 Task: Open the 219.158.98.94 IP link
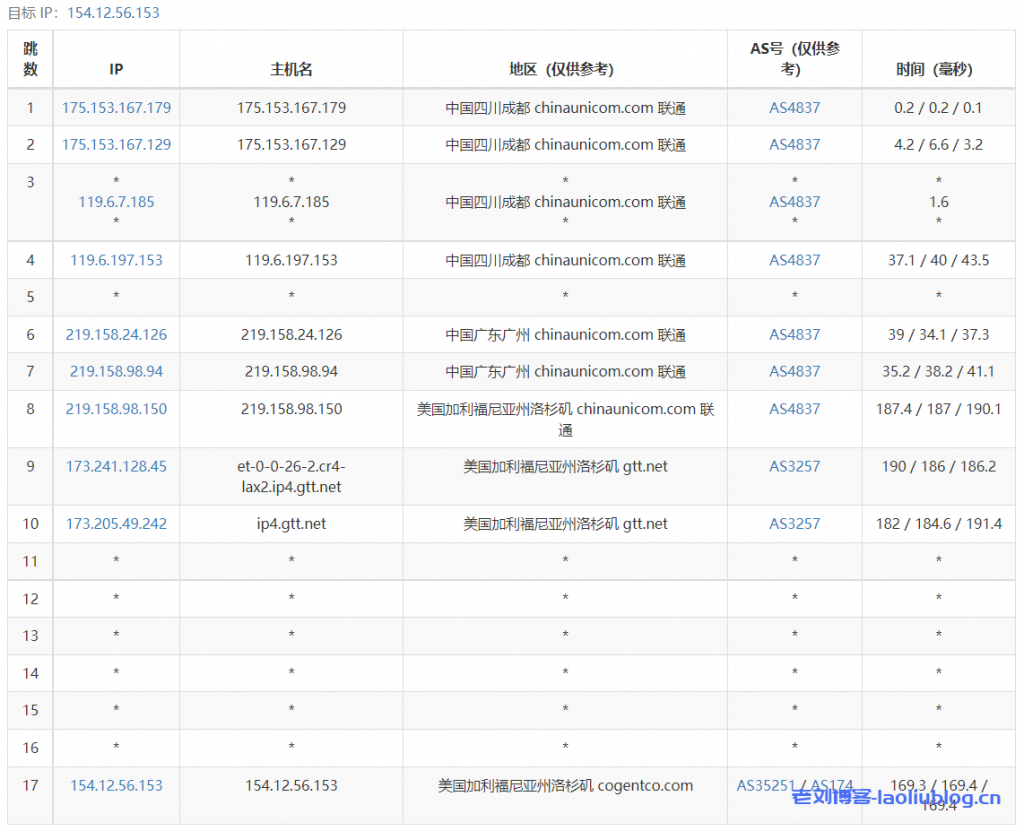[116, 371]
